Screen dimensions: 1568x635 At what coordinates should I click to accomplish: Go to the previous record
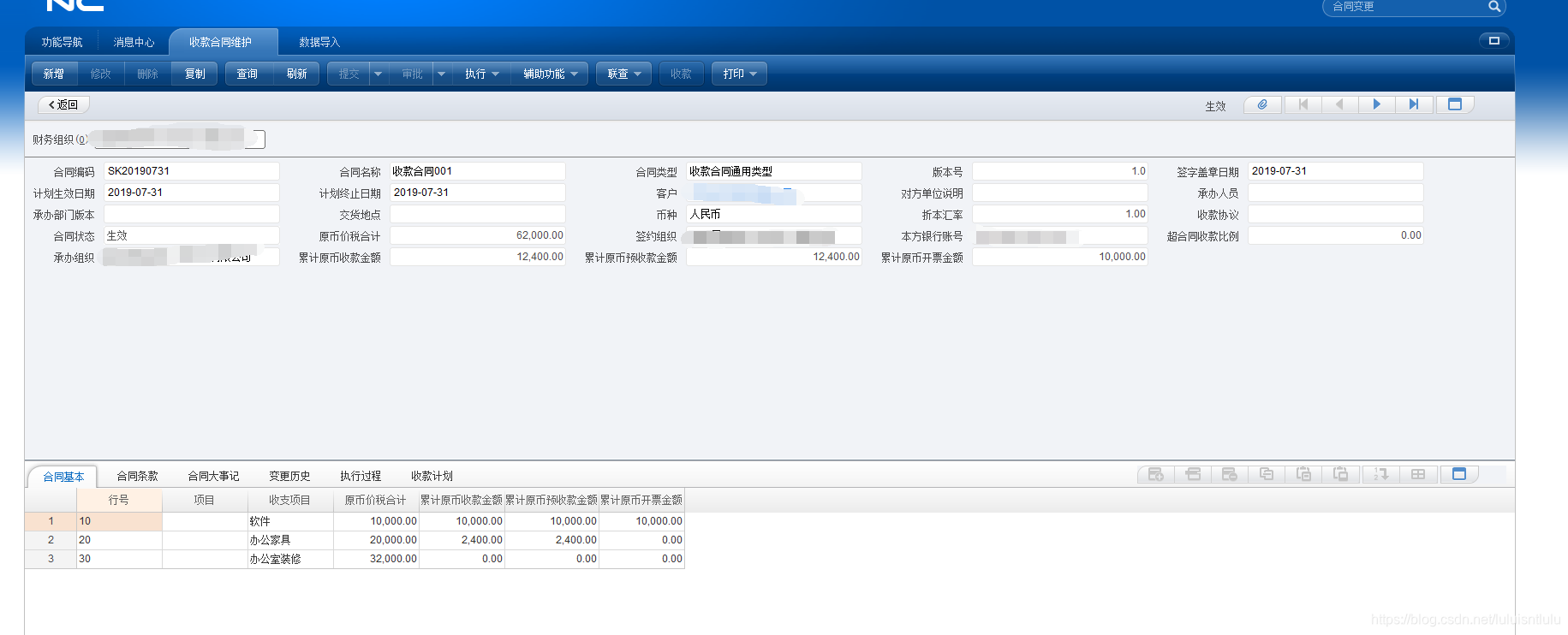click(x=1339, y=104)
